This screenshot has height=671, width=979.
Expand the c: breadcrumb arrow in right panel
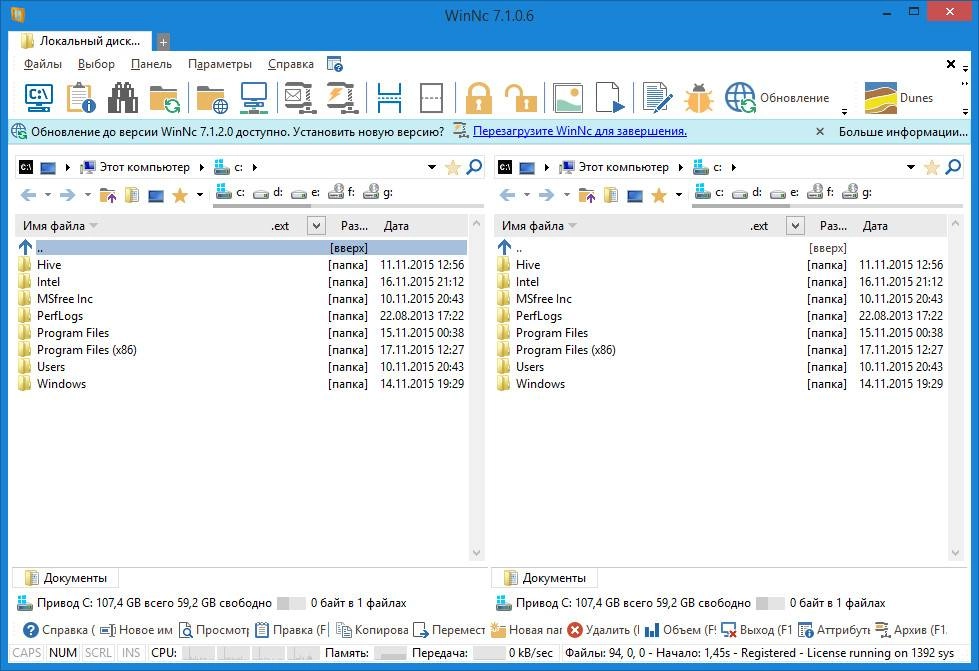[x=734, y=167]
